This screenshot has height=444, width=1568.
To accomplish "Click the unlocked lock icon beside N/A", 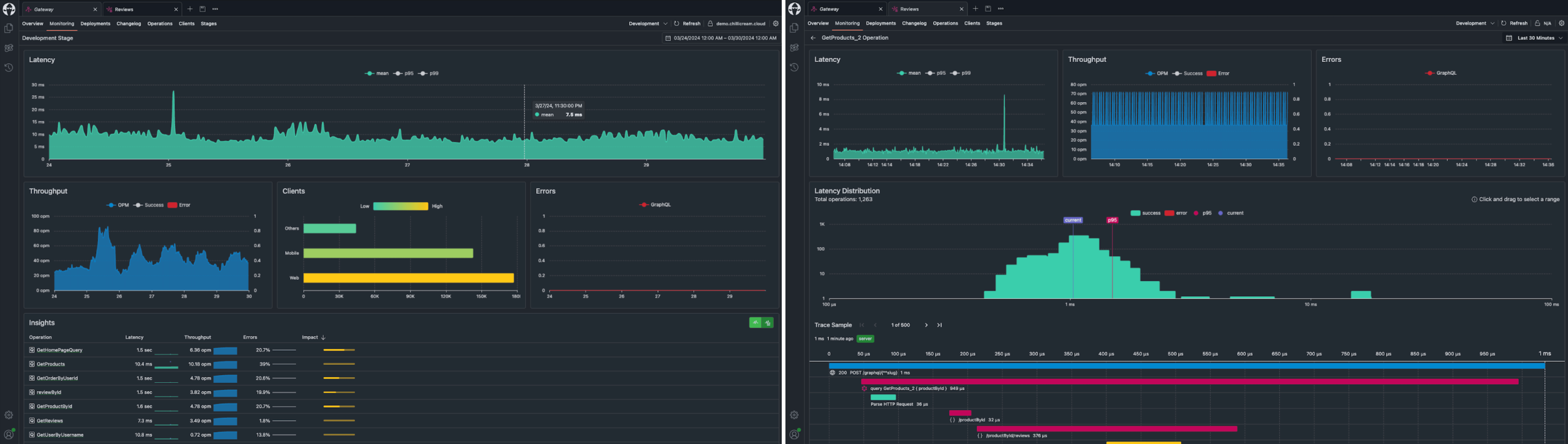I will (x=1537, y=23).
